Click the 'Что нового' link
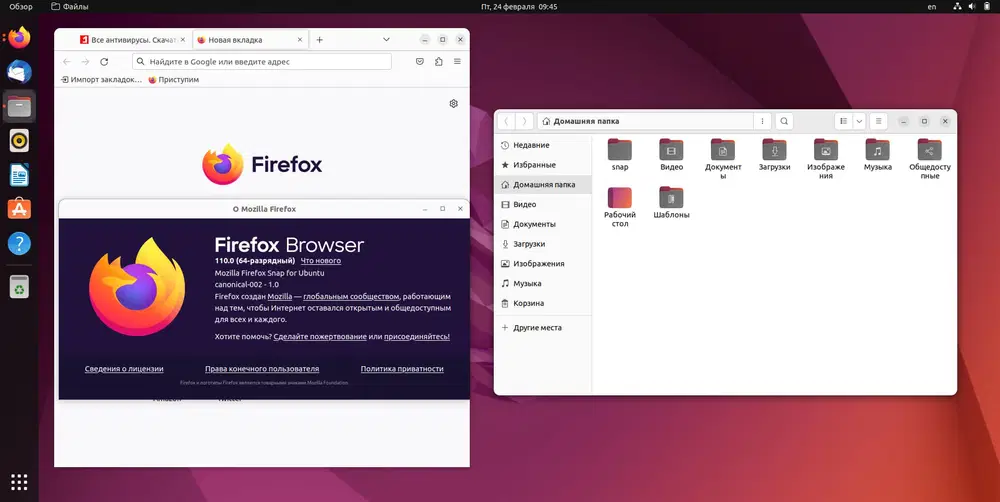This screenshot has width=1000, height=502. (x=321, y=261)
